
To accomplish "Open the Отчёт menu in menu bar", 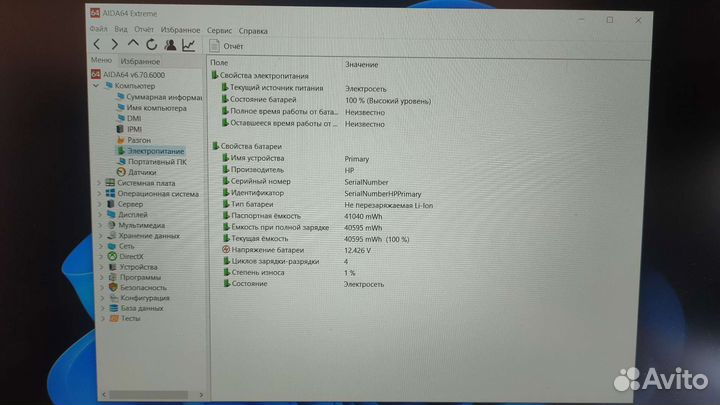I will [x=144, y=29].
